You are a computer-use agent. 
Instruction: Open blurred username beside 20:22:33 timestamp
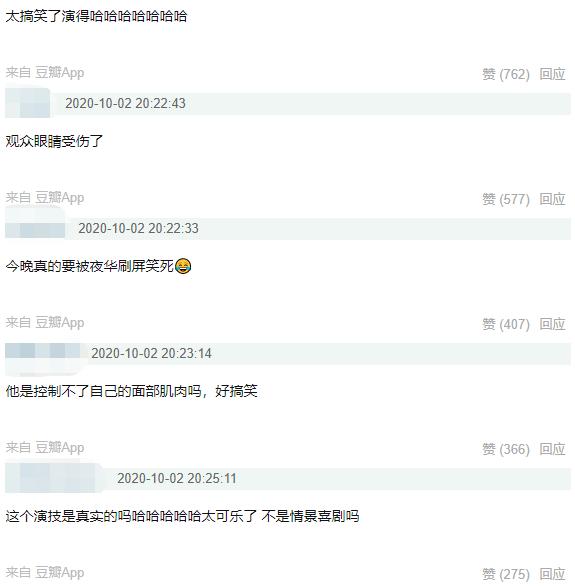pos(35,225)
